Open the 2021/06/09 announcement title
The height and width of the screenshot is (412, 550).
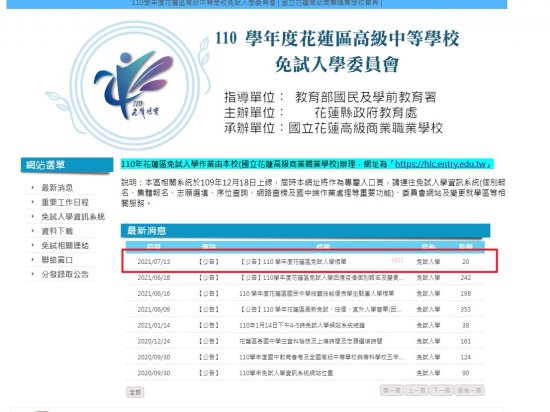tap(320, 310)
